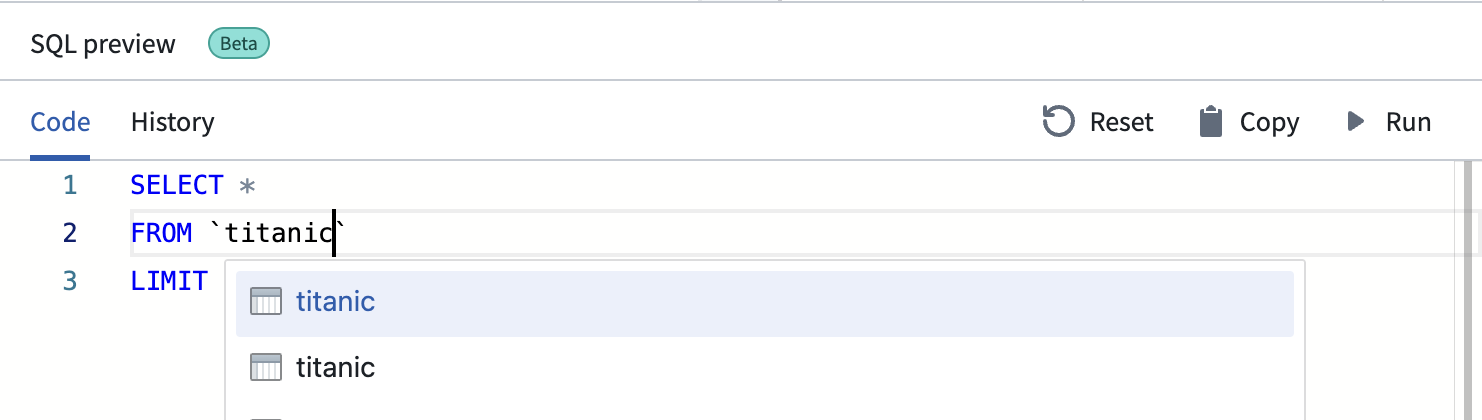The height and width of the screenshot is (420, 1482).
Task: Click line number 1 in the gutter
Action: coord(69,185)
